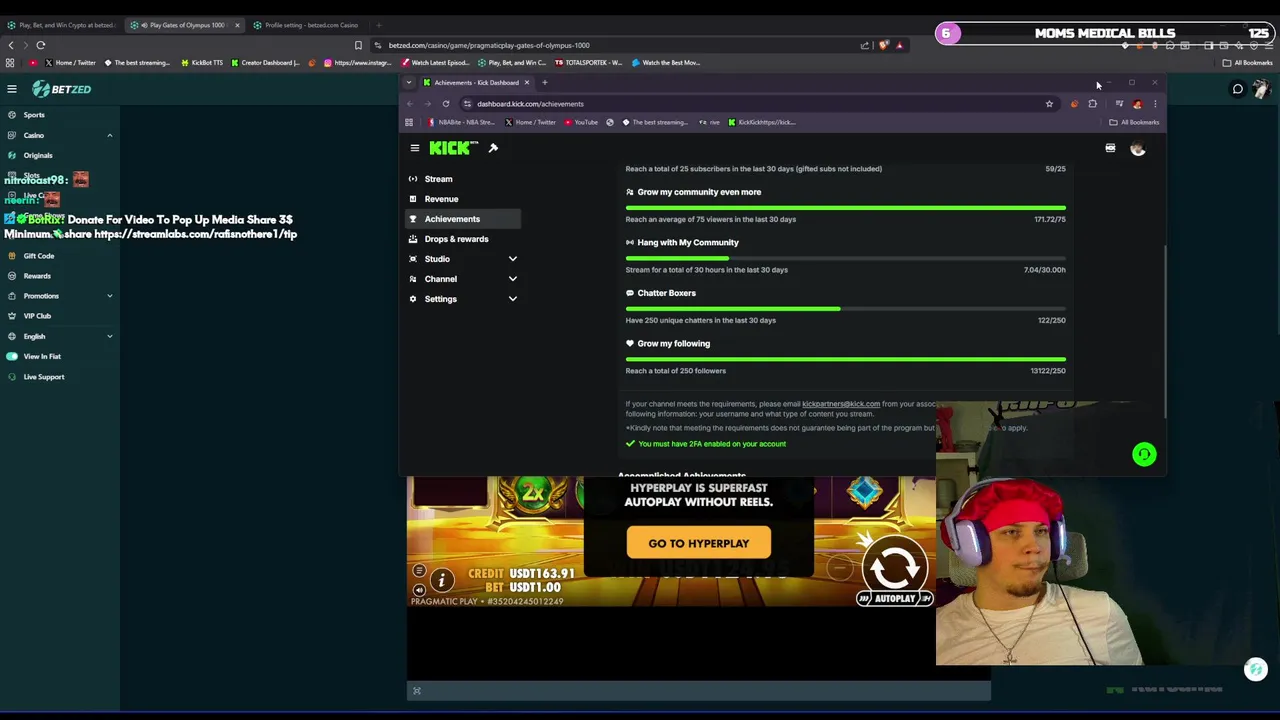Open Originals in Betzed sidebar
This screenshot has height=720, width=1280.
coord(38,155)
